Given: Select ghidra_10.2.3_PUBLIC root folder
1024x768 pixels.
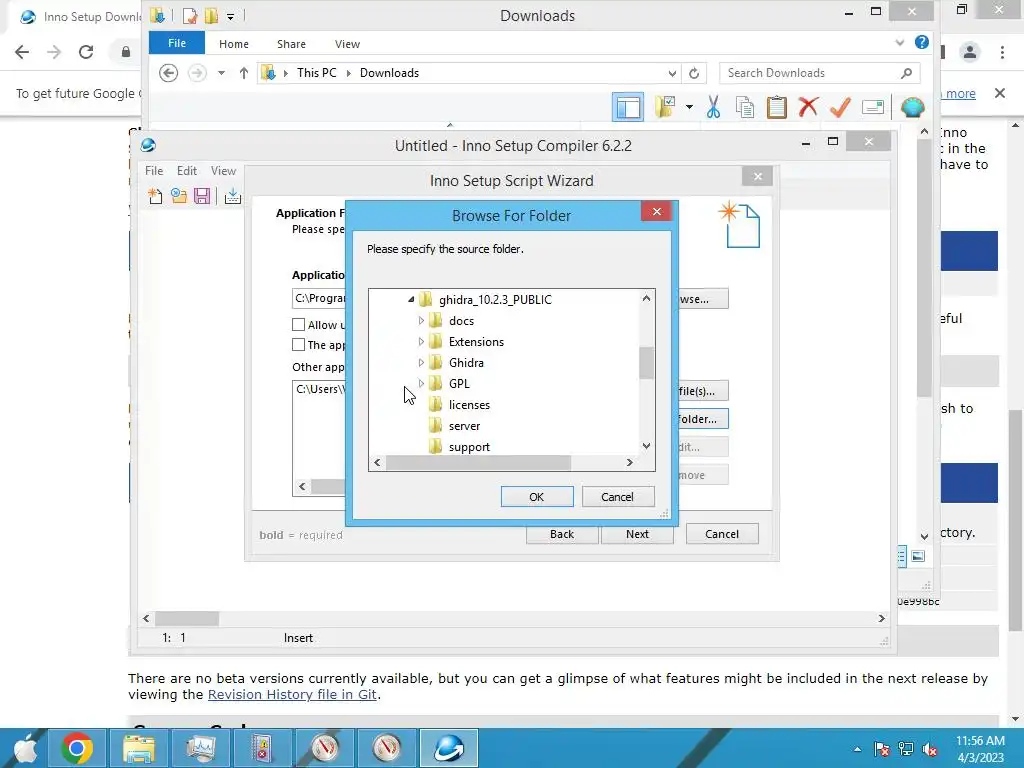Looking at the screenshot, I should (495, 300).
